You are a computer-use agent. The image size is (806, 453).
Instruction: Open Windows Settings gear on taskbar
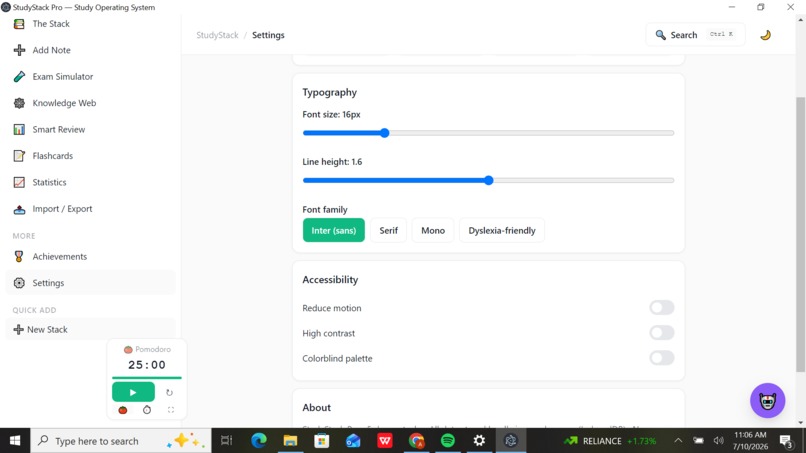(x=479, y=441)
